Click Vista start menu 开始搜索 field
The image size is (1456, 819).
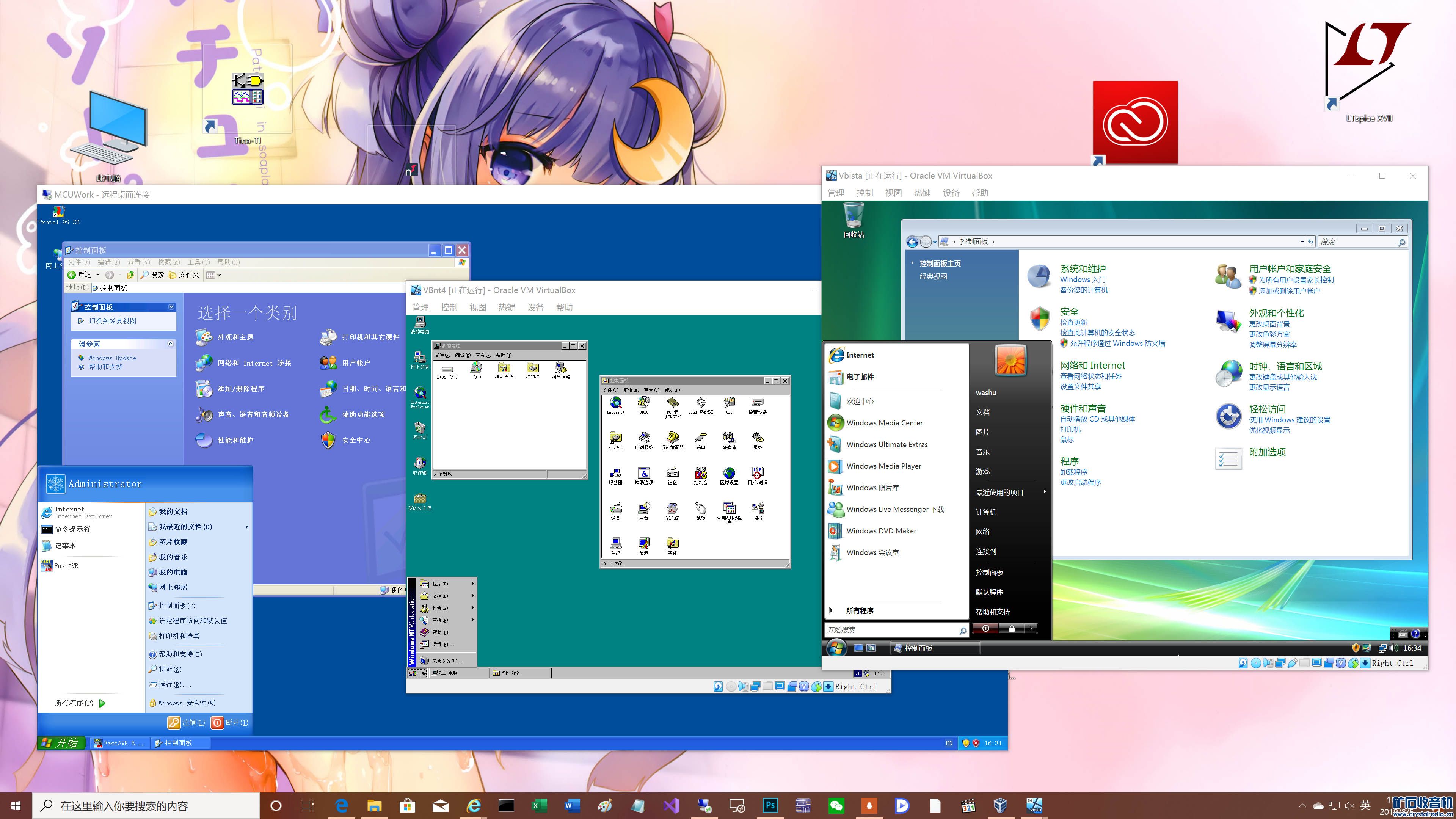pos(897,630)
